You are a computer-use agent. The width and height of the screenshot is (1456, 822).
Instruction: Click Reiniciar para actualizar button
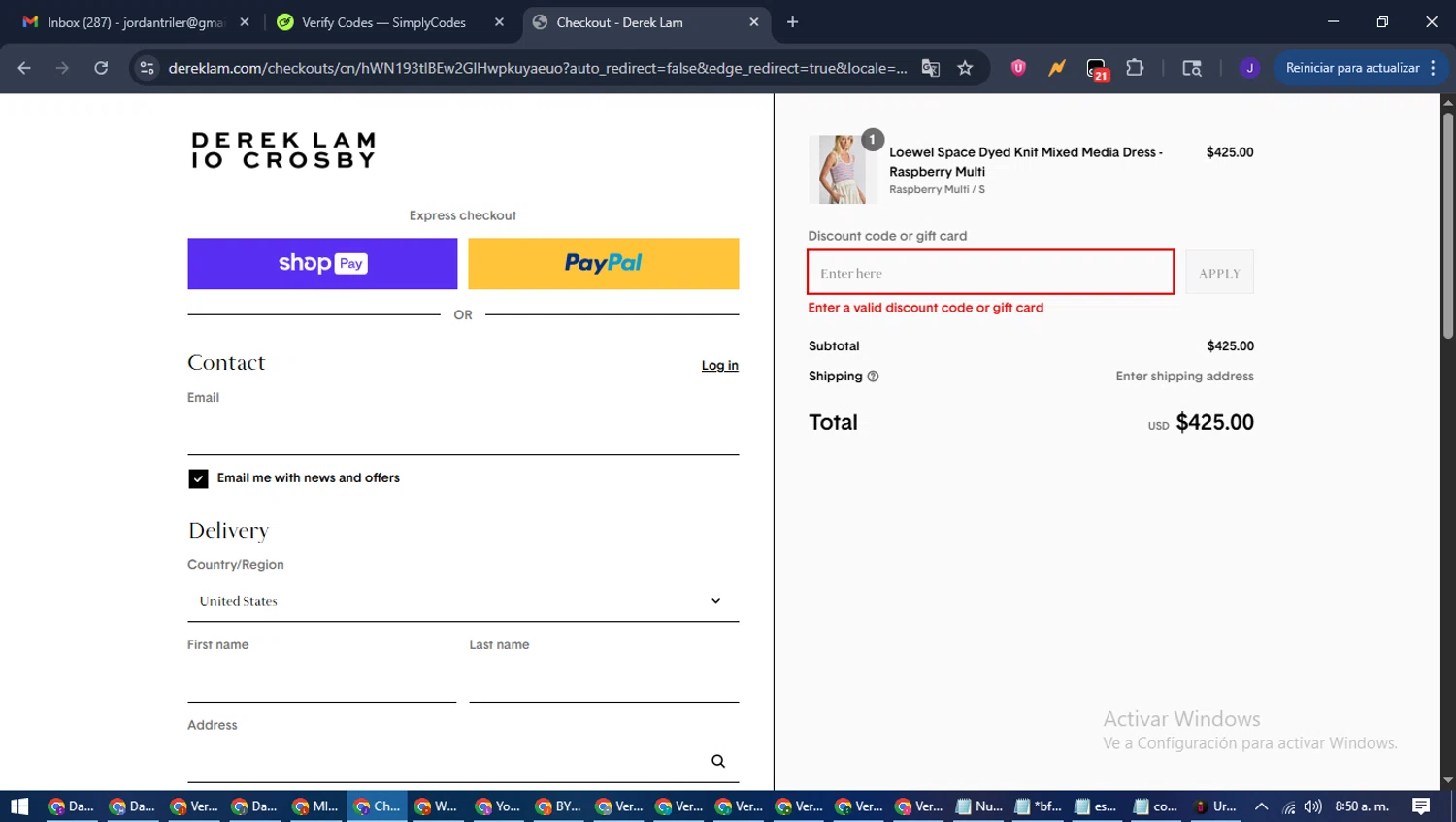[x=1359, y=68]
